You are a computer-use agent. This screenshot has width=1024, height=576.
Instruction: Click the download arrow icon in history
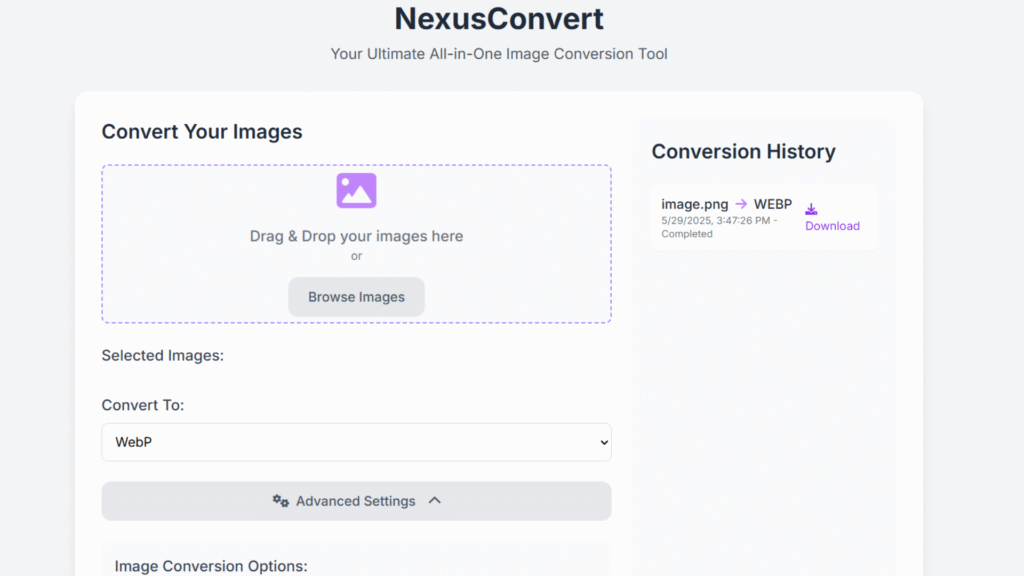[x=811, y=209]
